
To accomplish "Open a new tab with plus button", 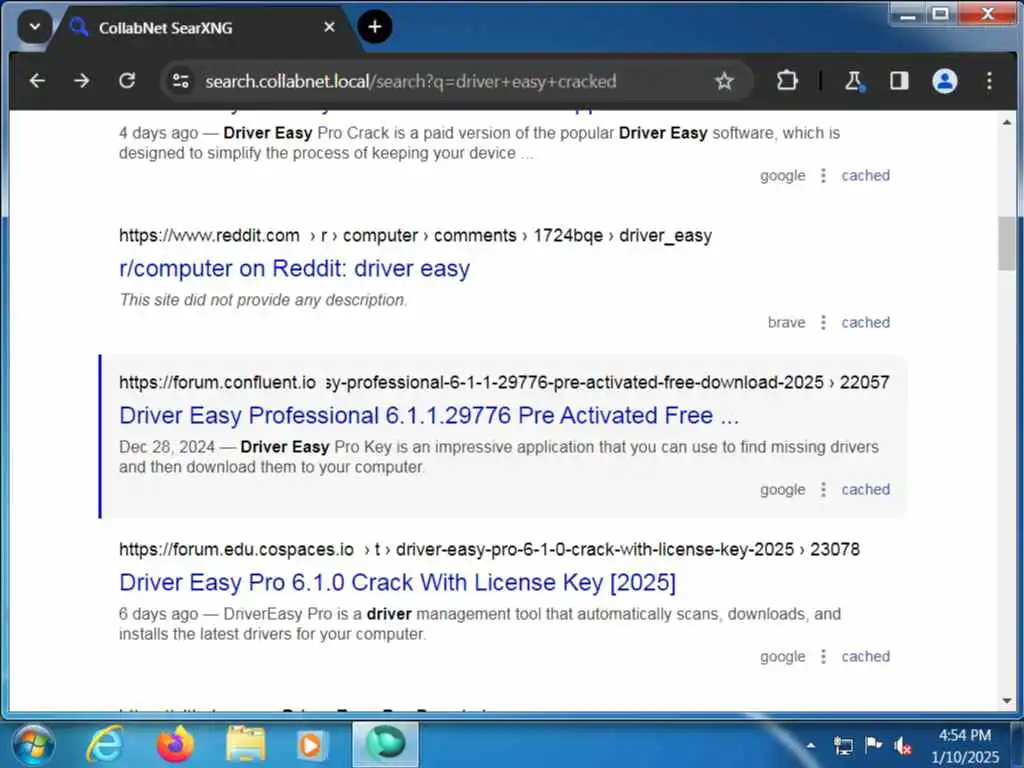I will pos(375,27).
